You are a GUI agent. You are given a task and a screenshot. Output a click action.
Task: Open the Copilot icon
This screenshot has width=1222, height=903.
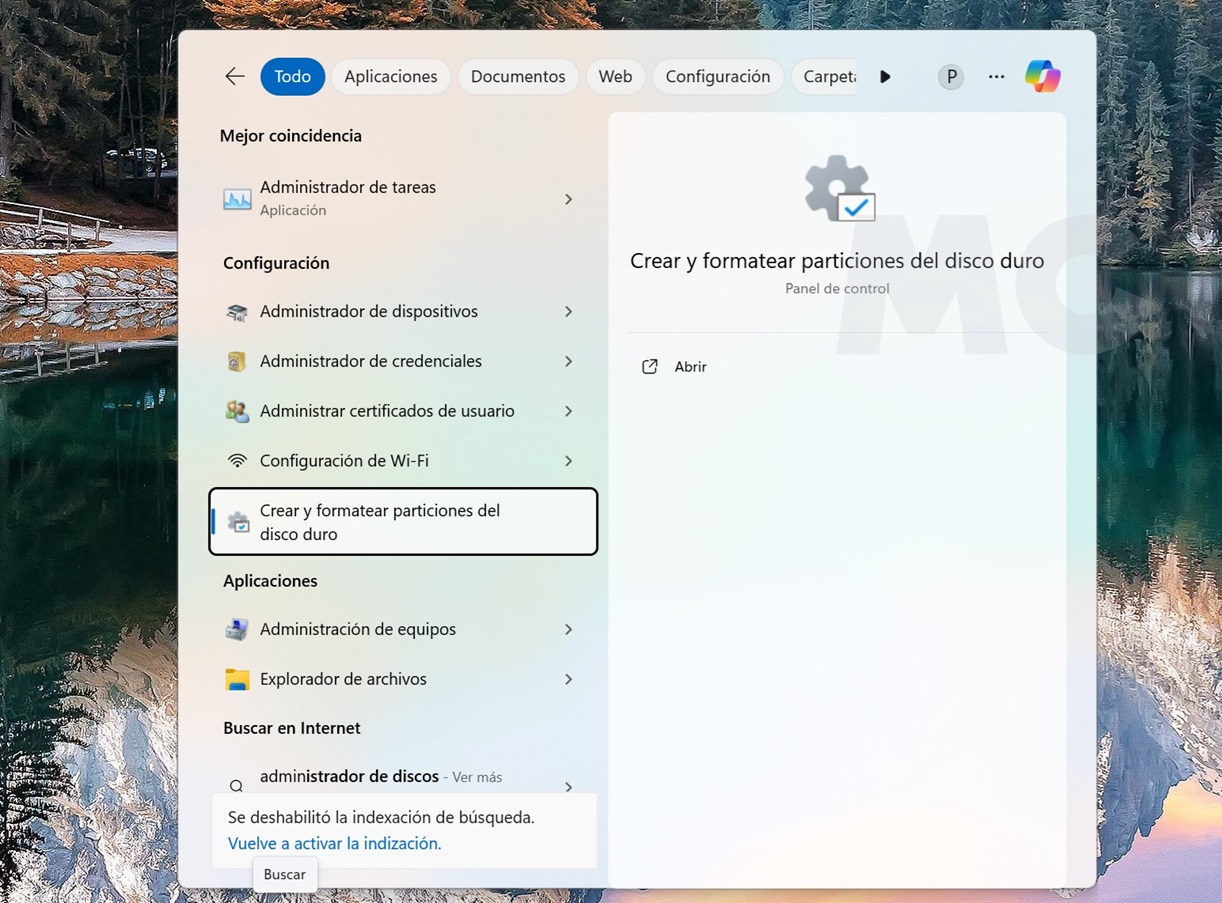tap(1042, 77)
